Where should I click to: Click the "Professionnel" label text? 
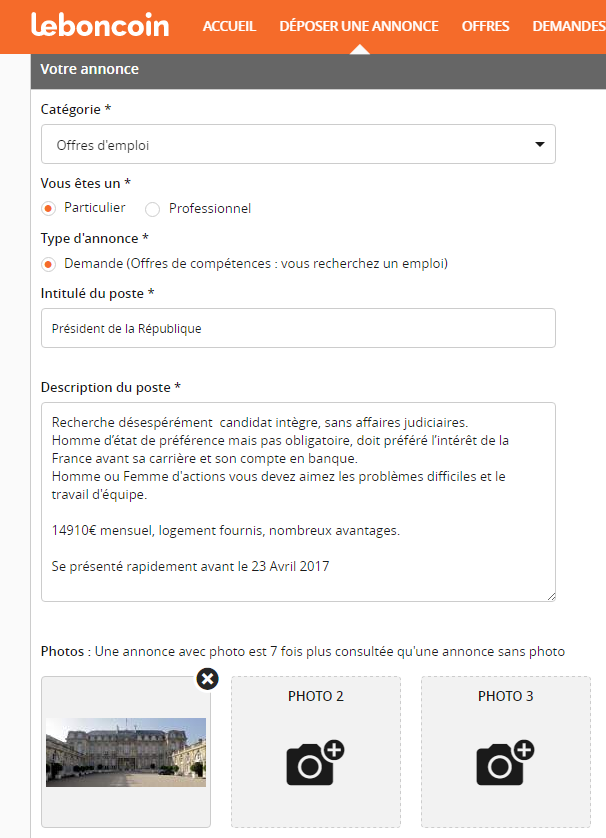click(x=210, y=209)
